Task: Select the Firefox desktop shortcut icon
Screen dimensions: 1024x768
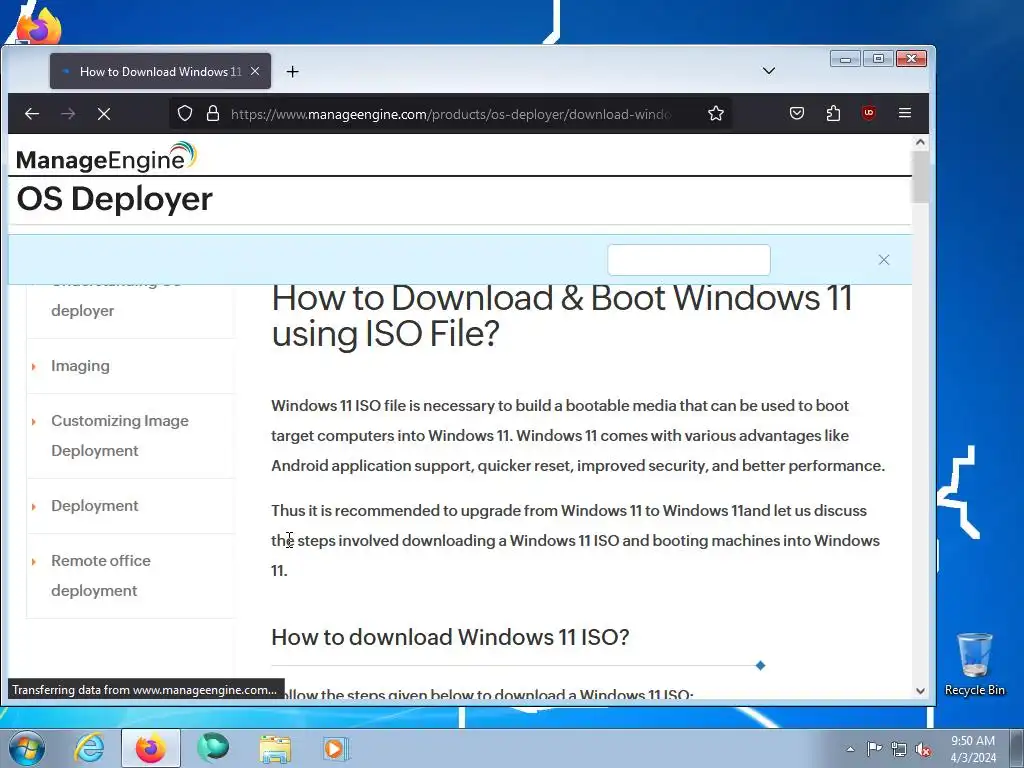Action: (39, 26)
